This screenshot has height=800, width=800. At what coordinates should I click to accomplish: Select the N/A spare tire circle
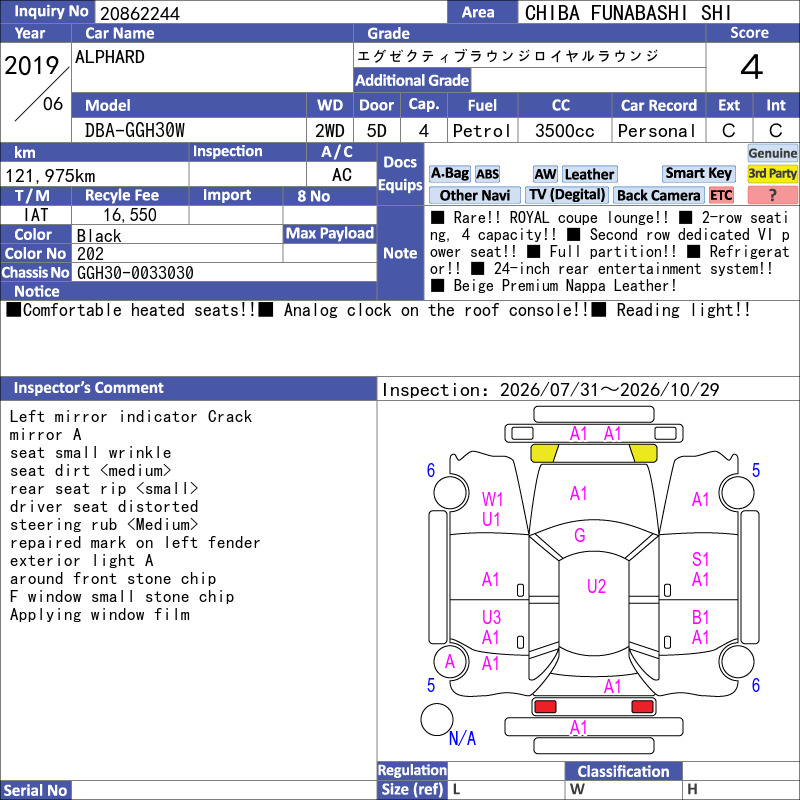437,719
